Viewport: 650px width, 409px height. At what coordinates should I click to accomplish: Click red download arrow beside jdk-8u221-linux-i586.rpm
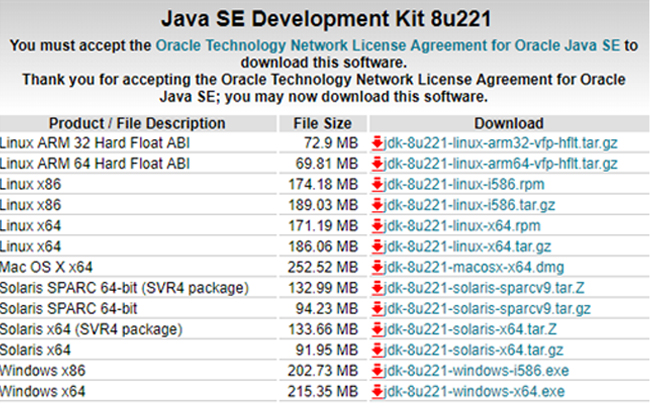[x=377, y=184]
